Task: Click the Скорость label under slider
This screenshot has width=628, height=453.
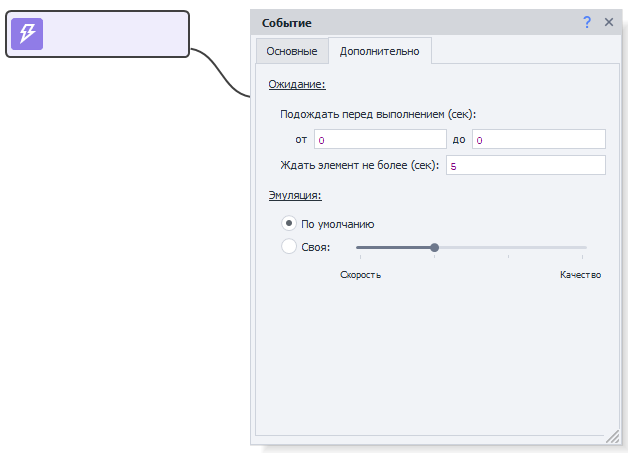Action: (x=360, y=275)
